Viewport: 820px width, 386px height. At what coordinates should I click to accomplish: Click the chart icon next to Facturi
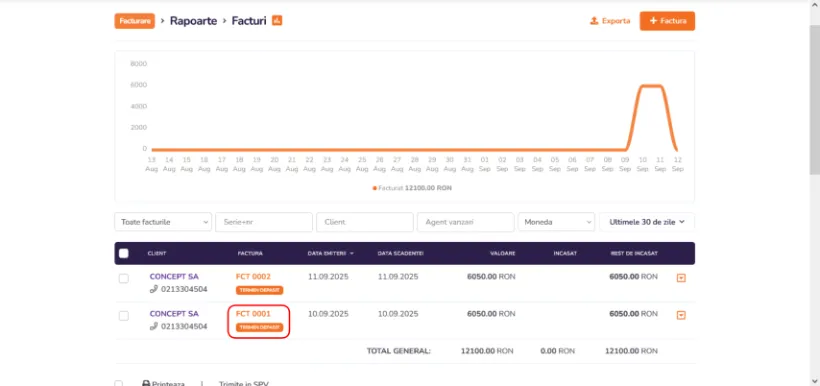[277, 21]
